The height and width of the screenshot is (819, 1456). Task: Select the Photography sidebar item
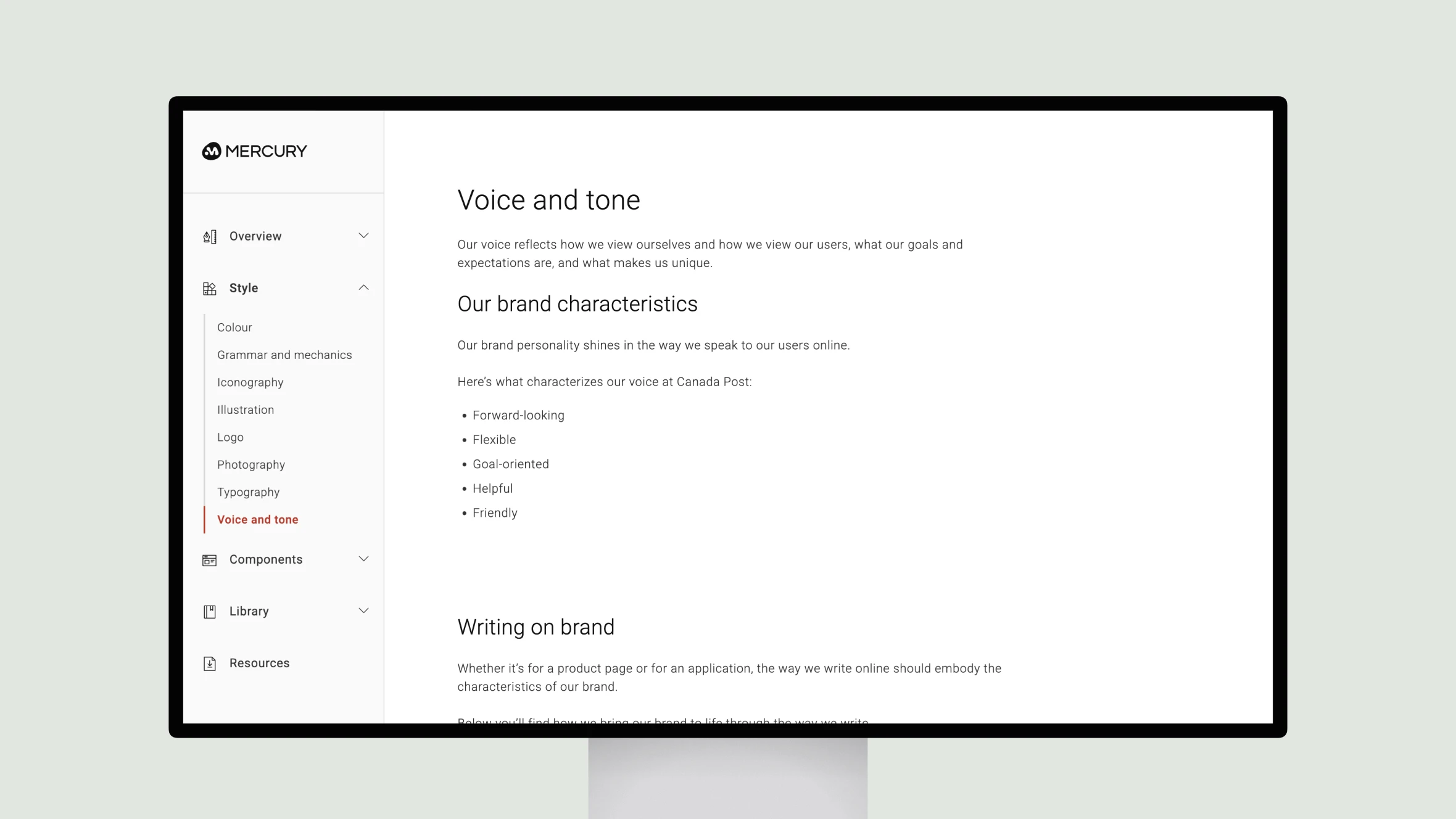click(251, 464)
